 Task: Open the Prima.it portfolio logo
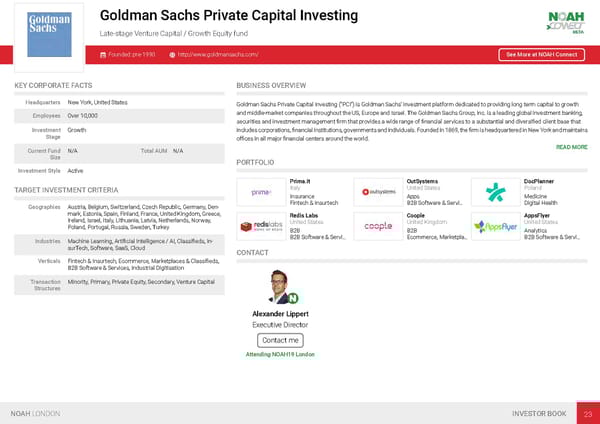click(x=261, y=192)
